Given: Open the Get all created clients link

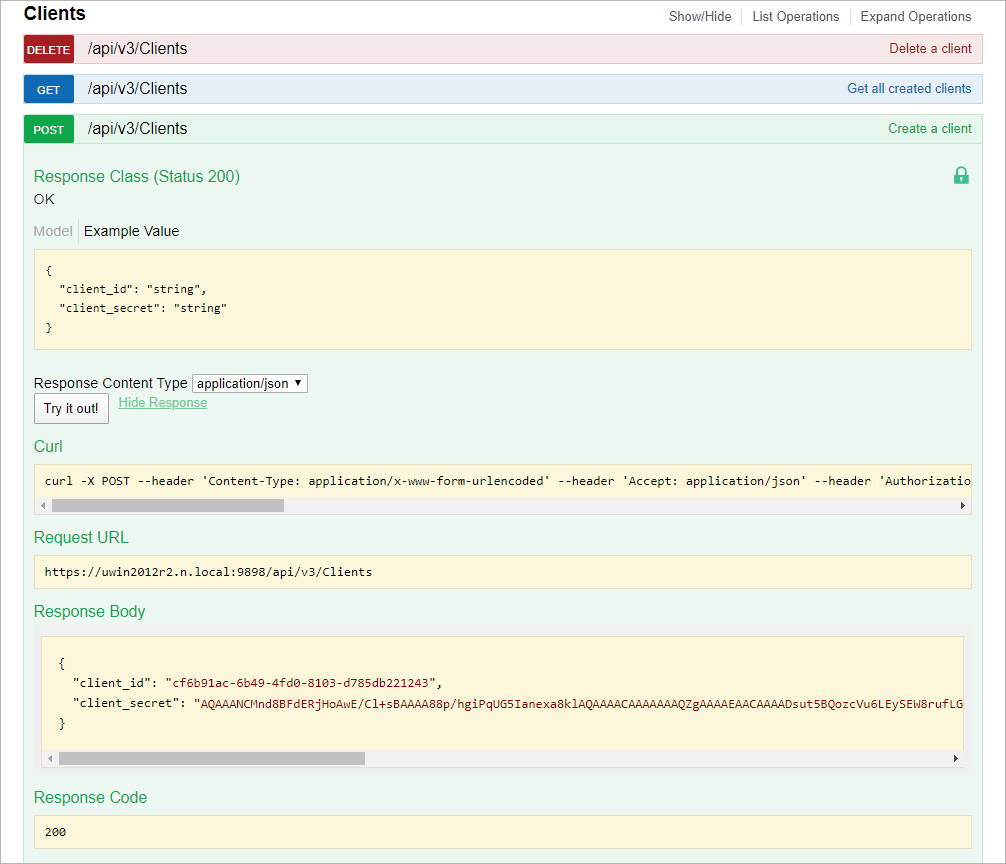Looking at the screenshot, I should 909,89.
